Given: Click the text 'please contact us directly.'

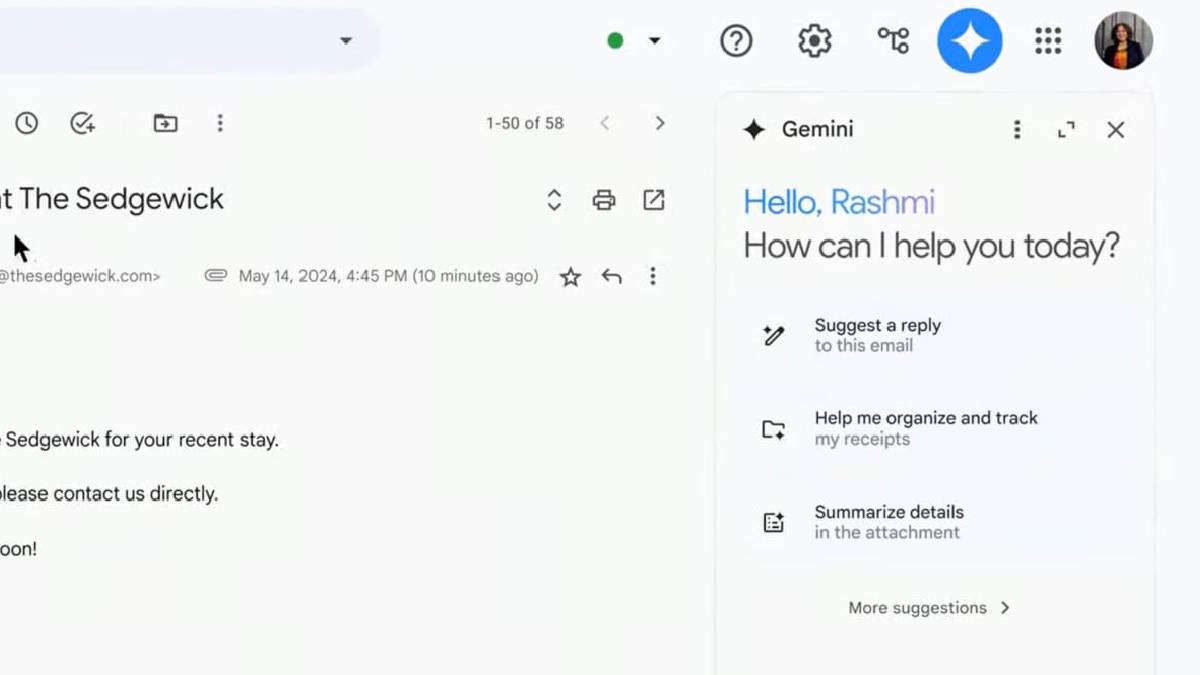Looking at the screenshot, I should (109, 494).
